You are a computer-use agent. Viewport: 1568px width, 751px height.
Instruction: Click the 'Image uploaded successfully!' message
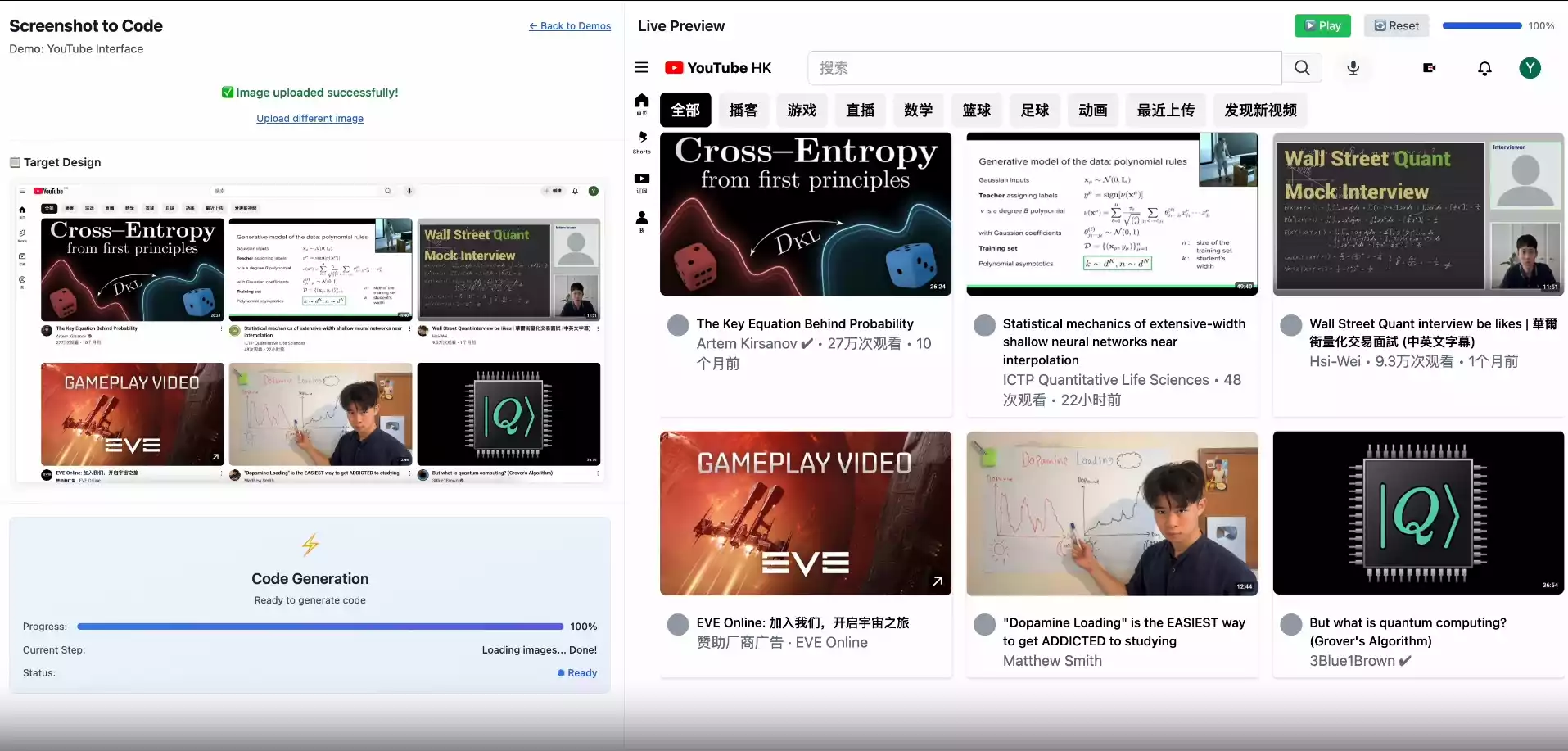click(x=310, y=93)
